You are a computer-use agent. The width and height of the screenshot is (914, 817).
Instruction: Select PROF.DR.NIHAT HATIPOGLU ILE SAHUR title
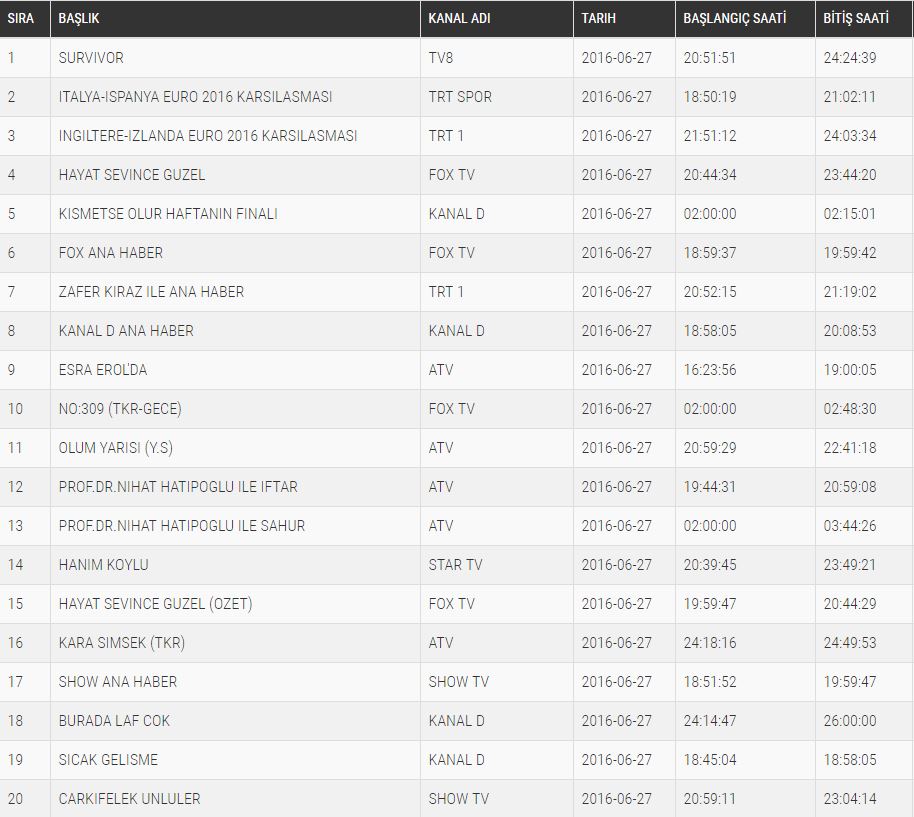click(182, 526)
